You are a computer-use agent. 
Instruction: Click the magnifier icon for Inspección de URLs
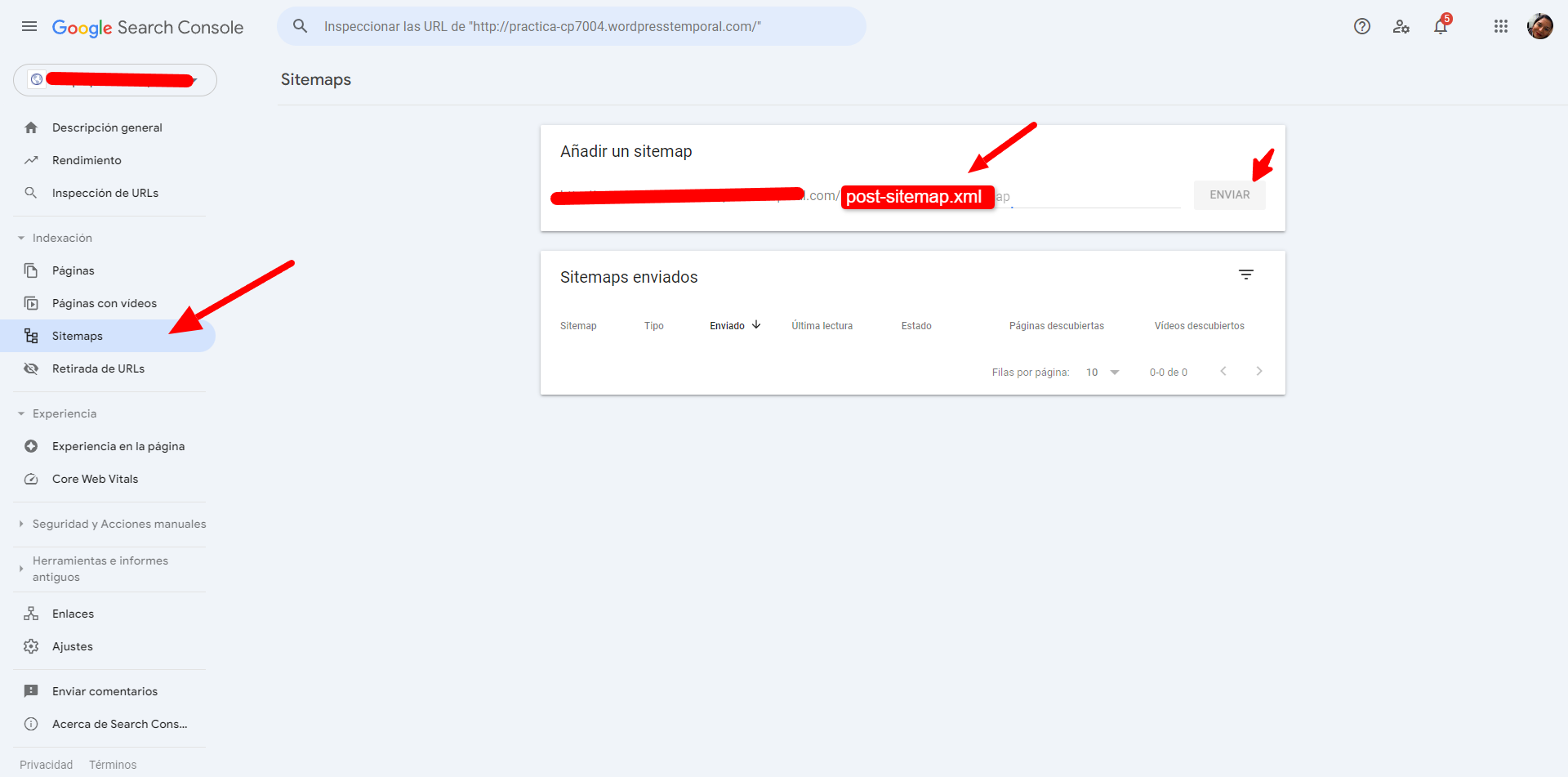pyautogui.click(x=31, y=193)
